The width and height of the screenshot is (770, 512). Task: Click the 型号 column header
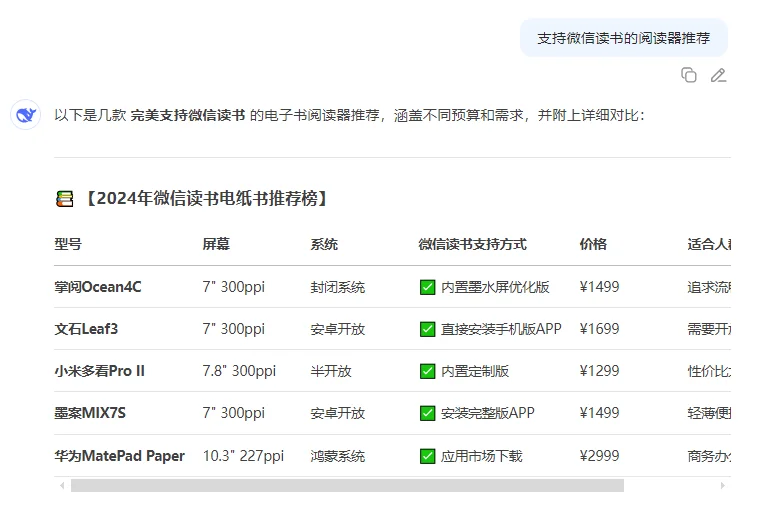pos(68,244)
